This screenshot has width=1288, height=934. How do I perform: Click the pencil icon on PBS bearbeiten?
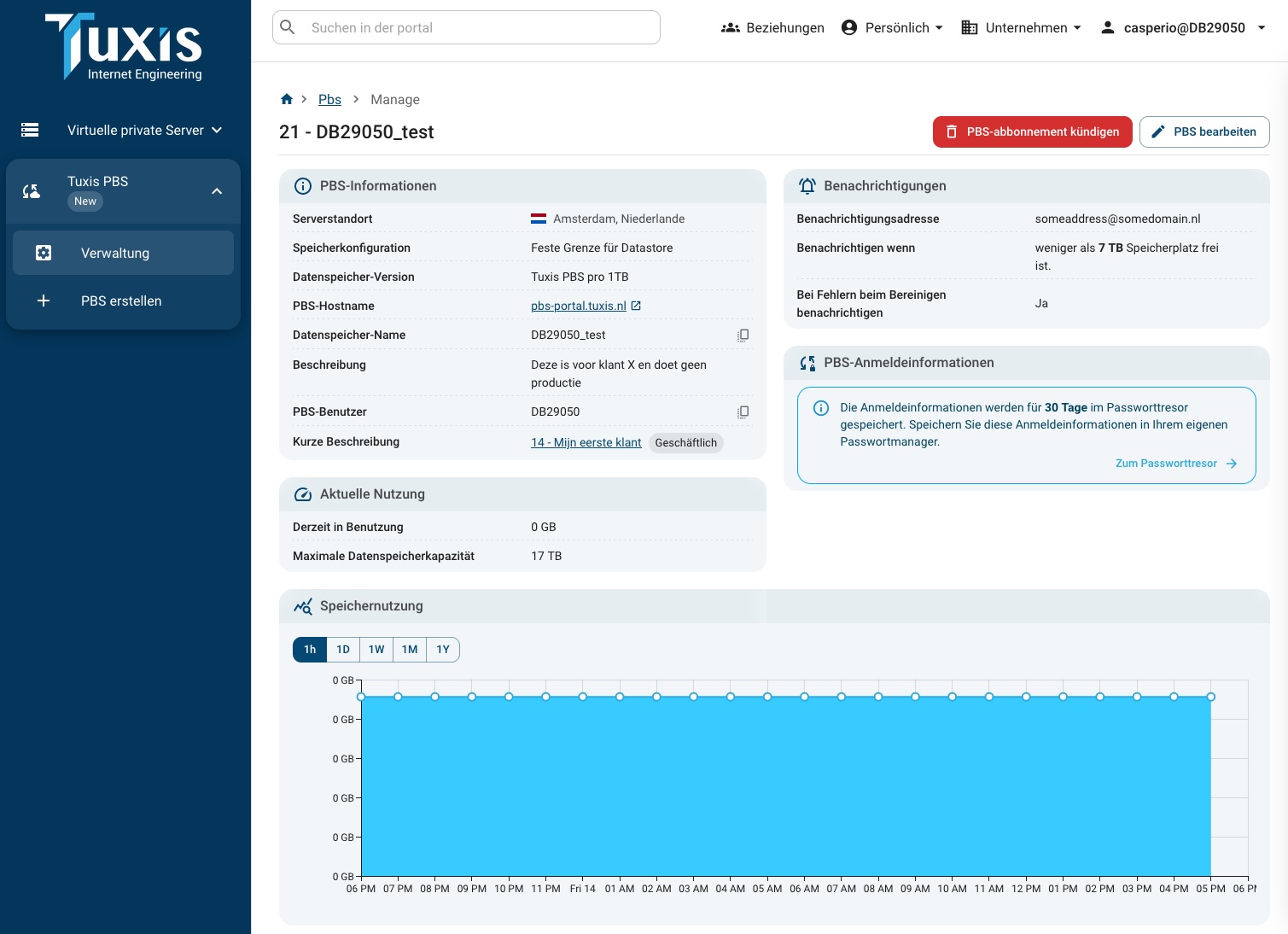1158,131
